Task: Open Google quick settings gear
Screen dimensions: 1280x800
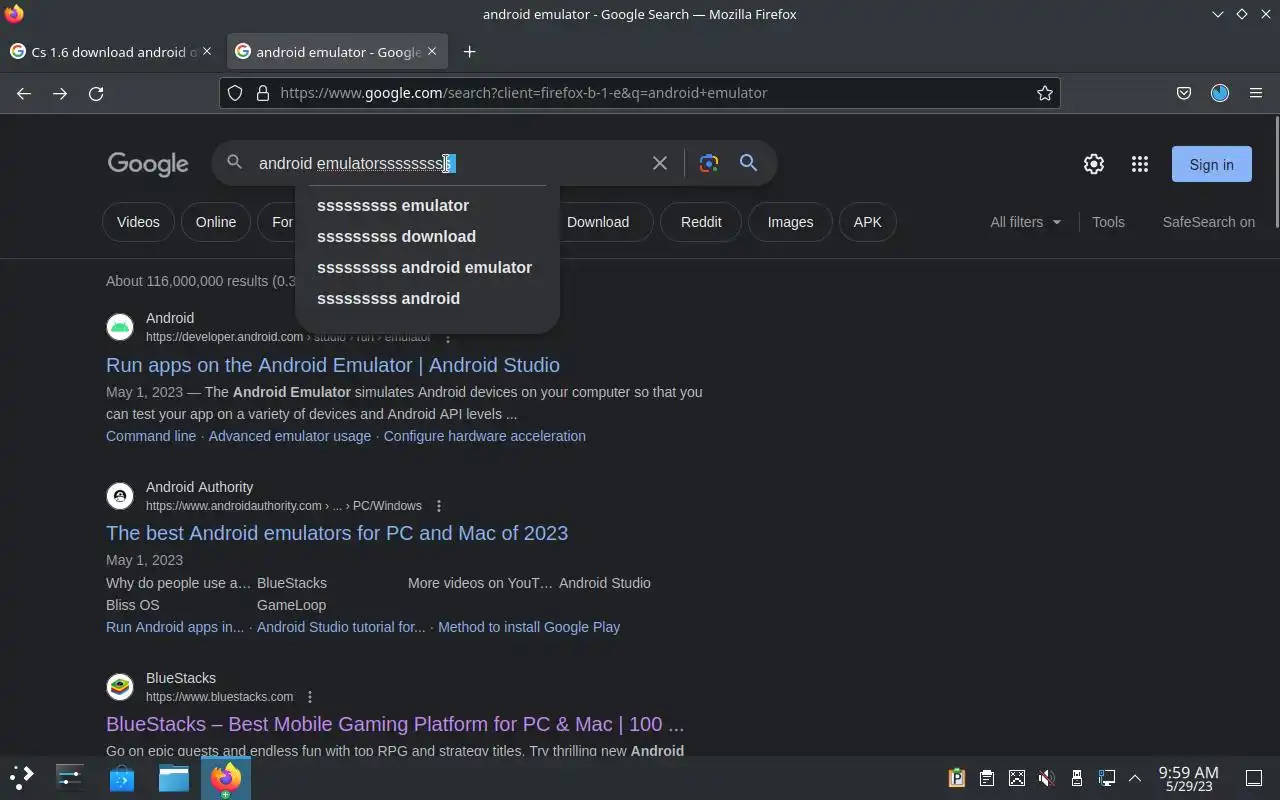Action: [x=1094, y=164]
